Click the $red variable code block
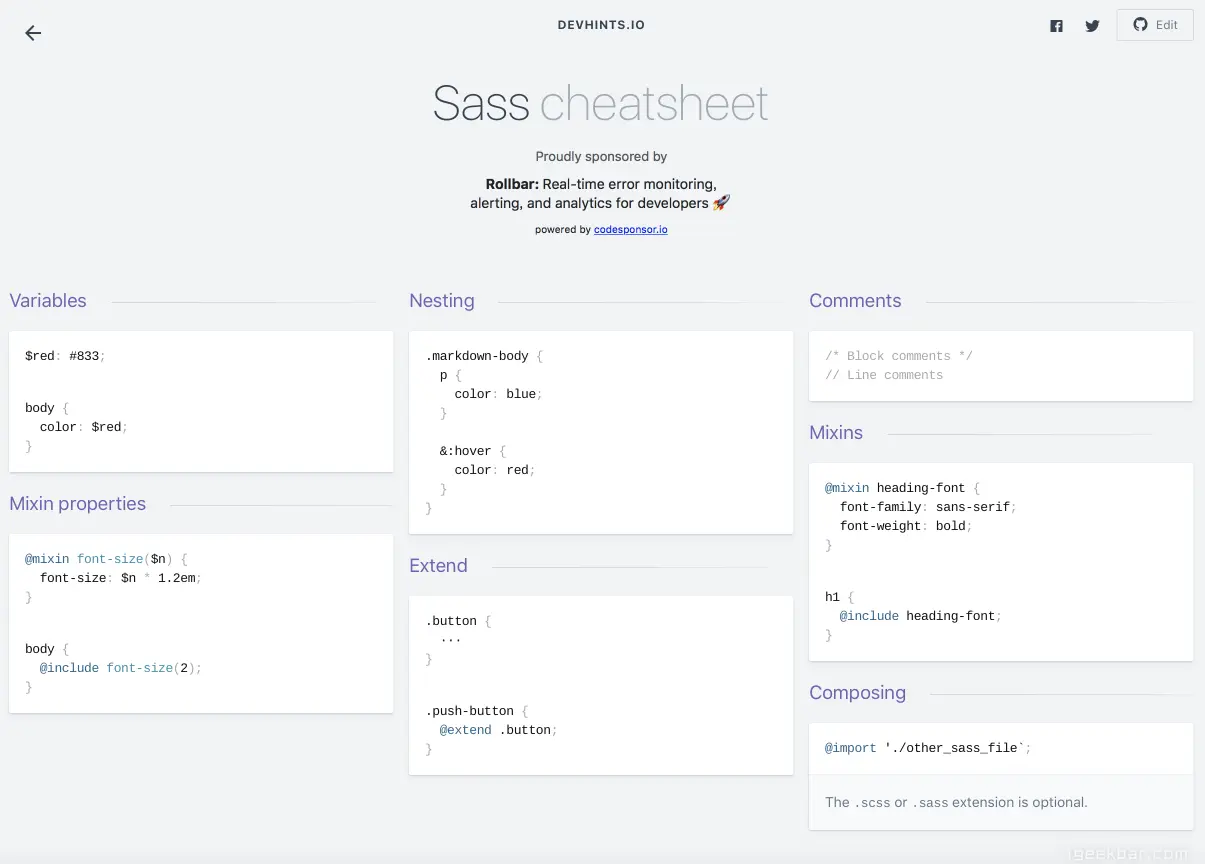The height and width of the screenshot is (864, 1205). point(200,401)
